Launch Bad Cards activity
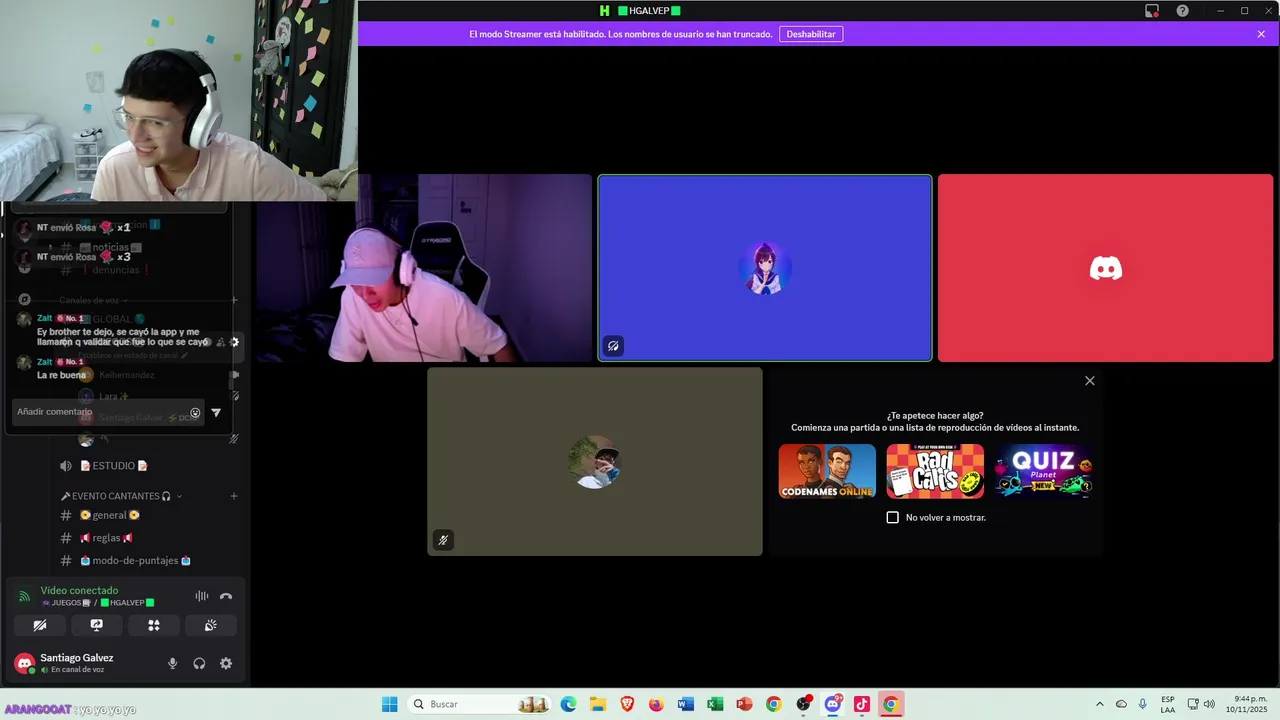Image resolution: width=1280 pixels, height=720 pixels. click(935, 471)
